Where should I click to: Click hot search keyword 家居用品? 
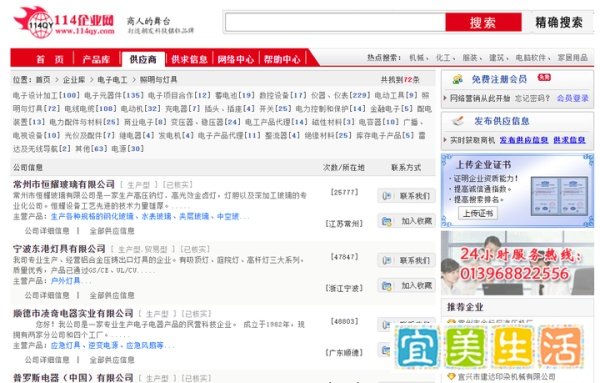tap(572, 58)
